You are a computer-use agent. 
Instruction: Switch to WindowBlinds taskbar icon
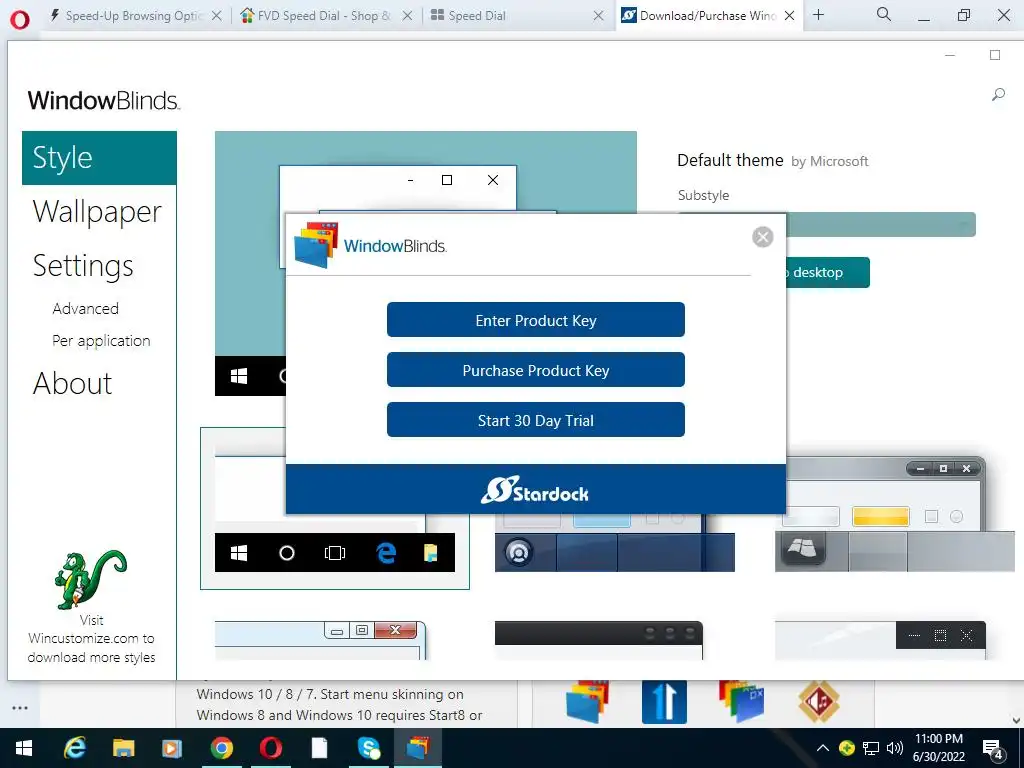(x=418, y=748)
